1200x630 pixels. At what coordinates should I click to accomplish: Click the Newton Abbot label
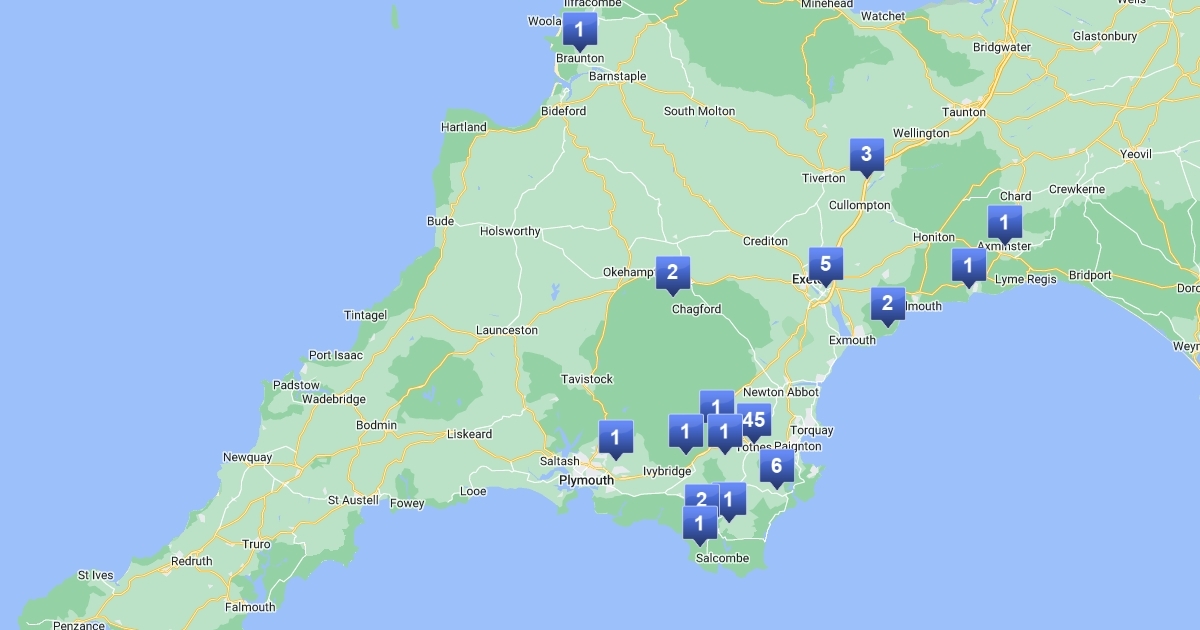[780, 392]
